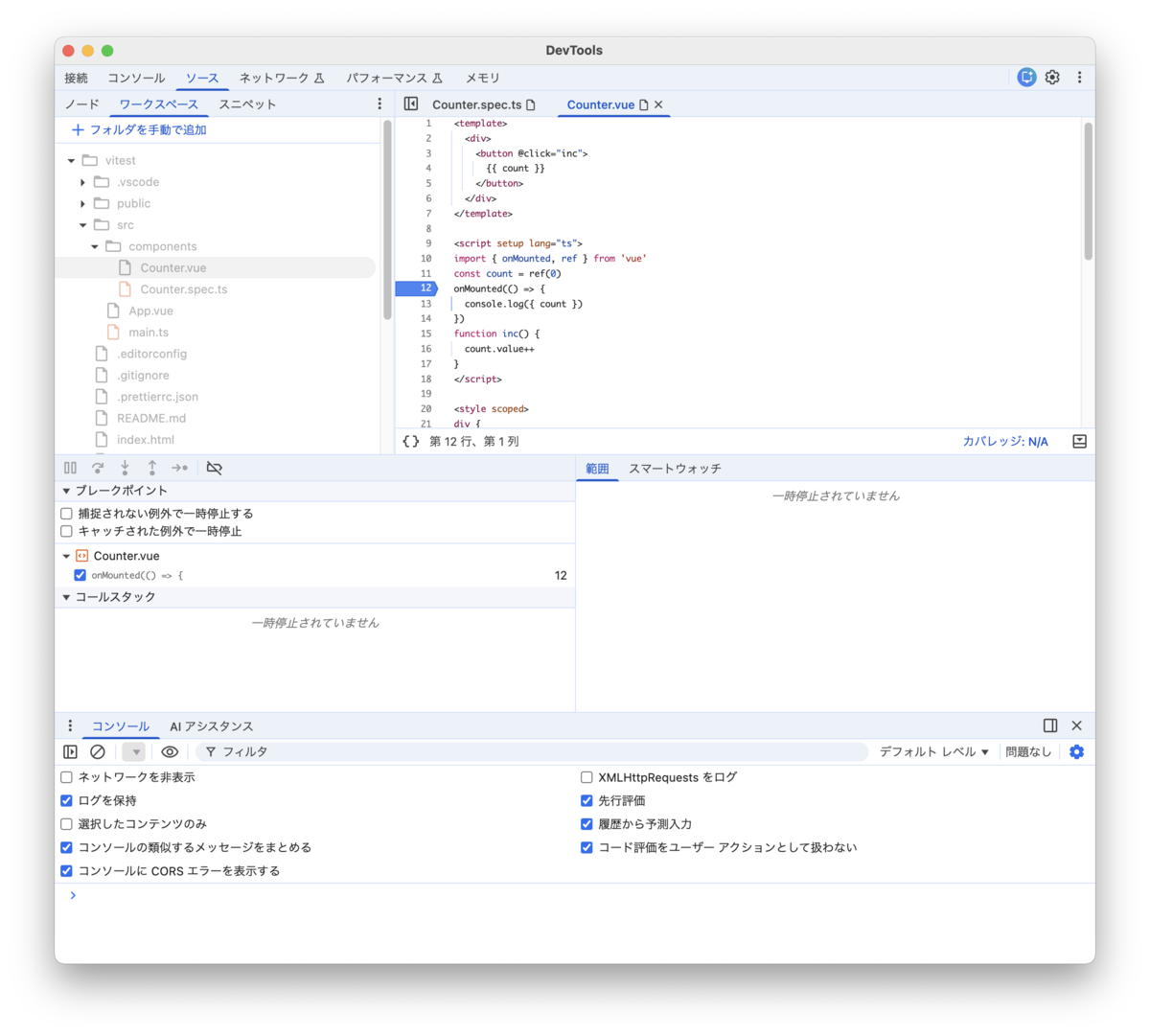
Task: Open the navigator pane more-options menu
Action: (x=379, y=104)
